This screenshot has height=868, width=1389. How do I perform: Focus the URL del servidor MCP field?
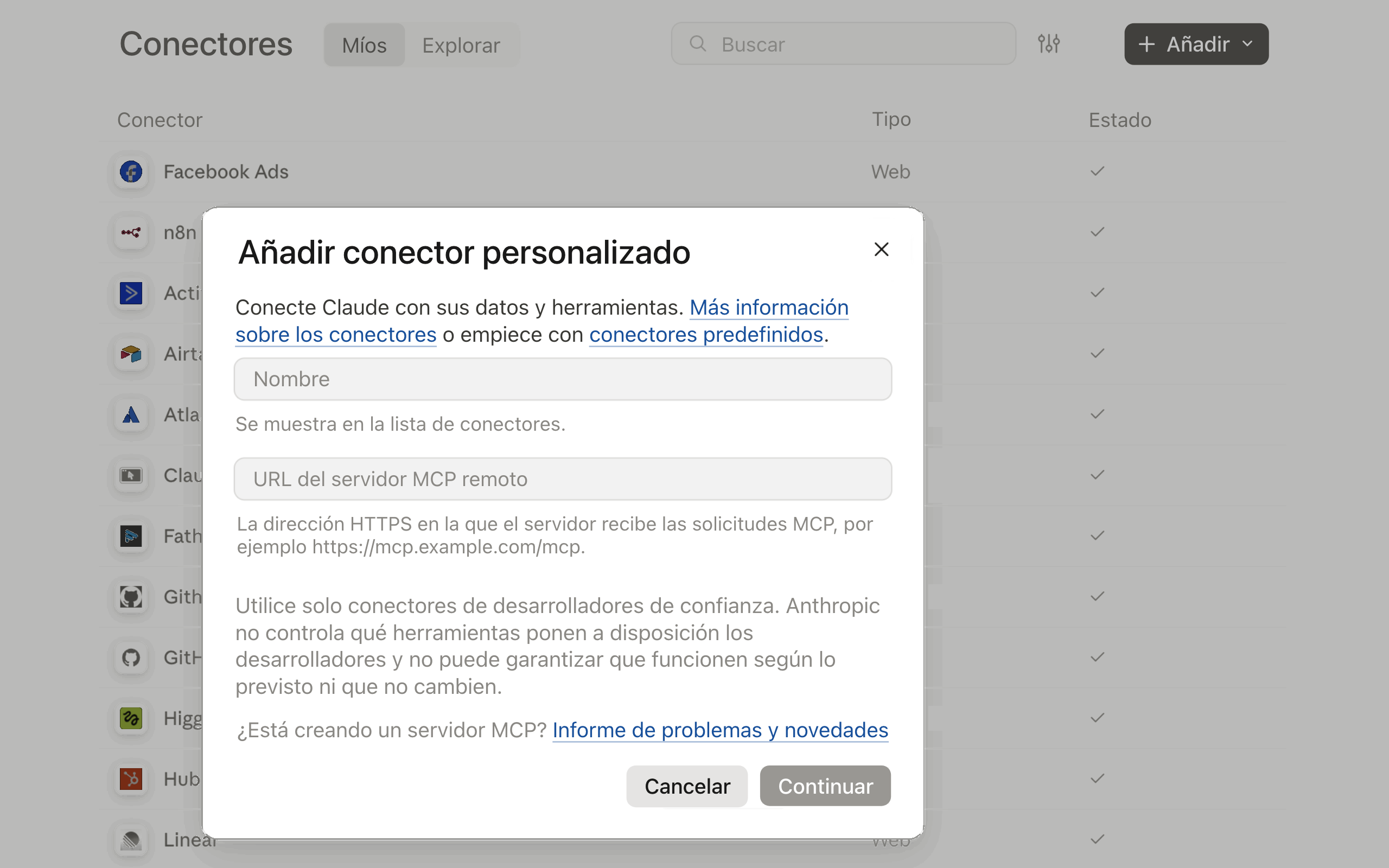click(563, 480)
